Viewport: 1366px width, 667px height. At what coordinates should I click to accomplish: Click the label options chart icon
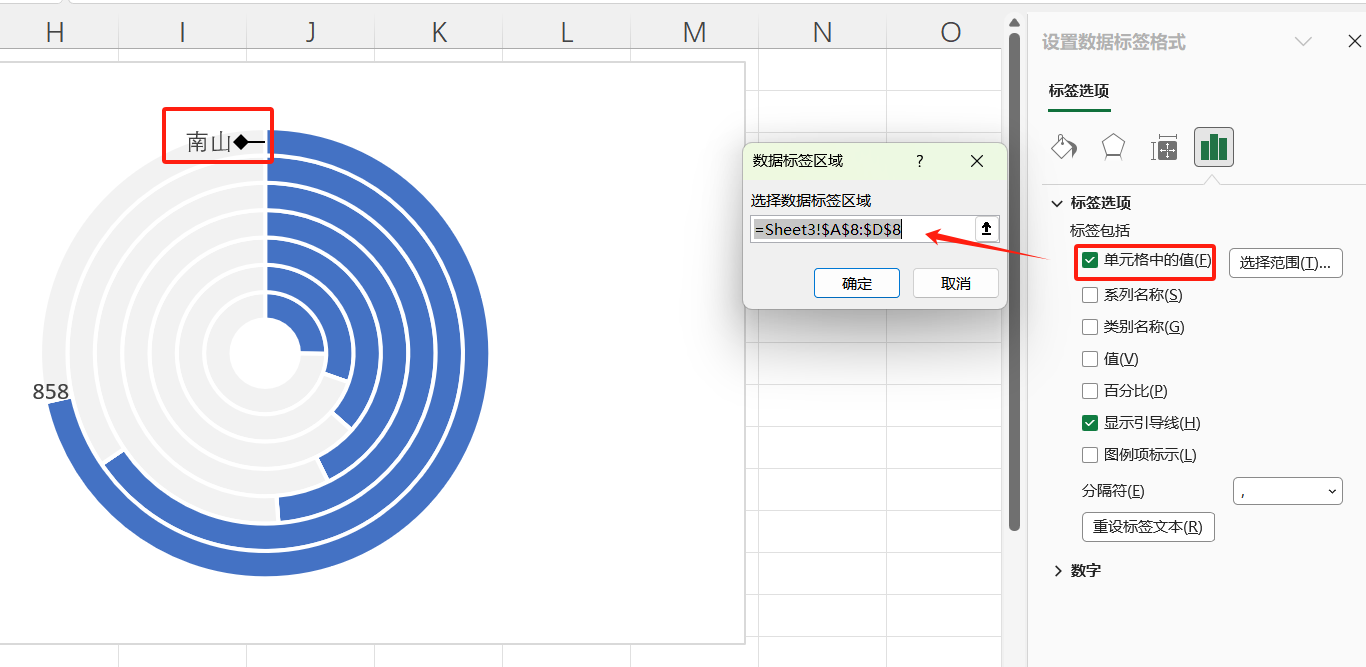pos(1214,147)
